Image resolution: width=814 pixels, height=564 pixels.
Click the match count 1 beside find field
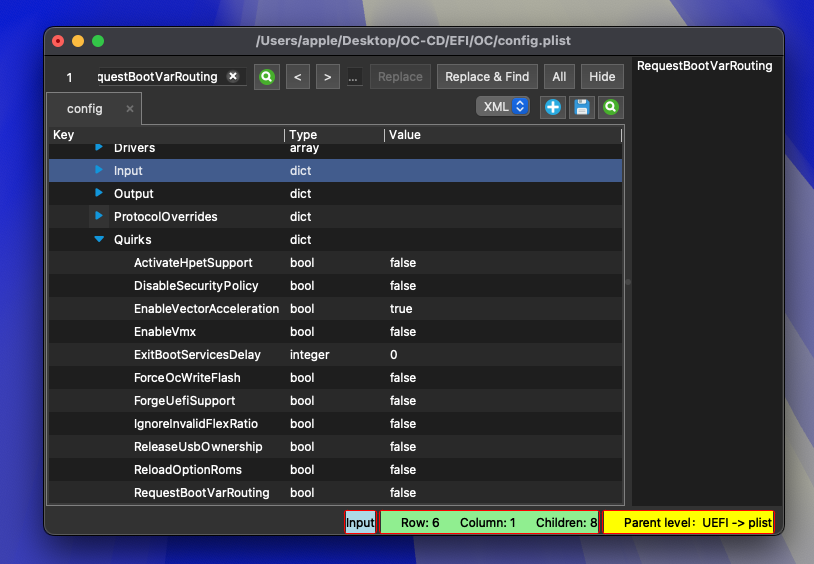coord(69,78)
